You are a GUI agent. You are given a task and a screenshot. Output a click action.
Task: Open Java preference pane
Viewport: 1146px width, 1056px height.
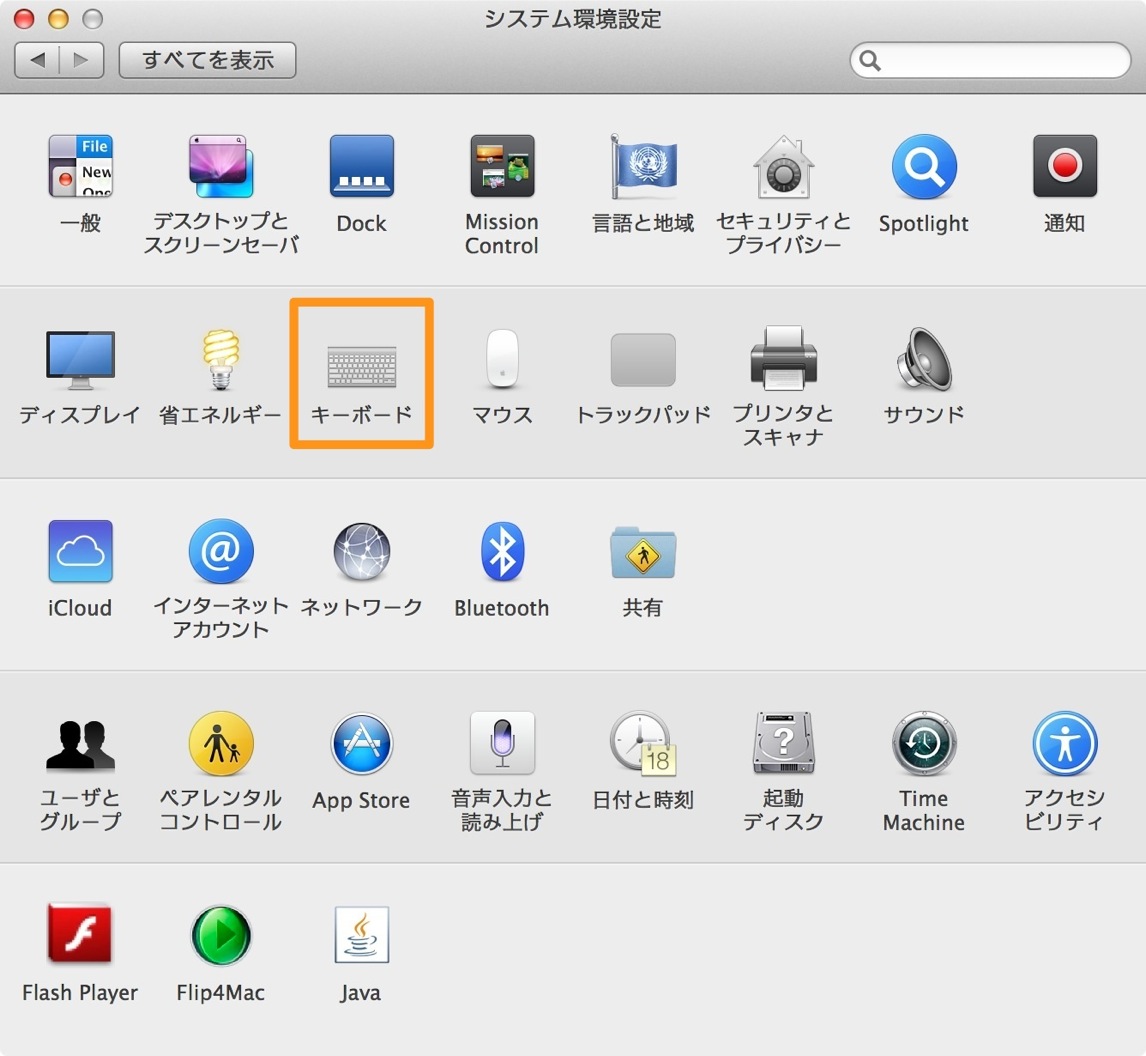point(361,935)
